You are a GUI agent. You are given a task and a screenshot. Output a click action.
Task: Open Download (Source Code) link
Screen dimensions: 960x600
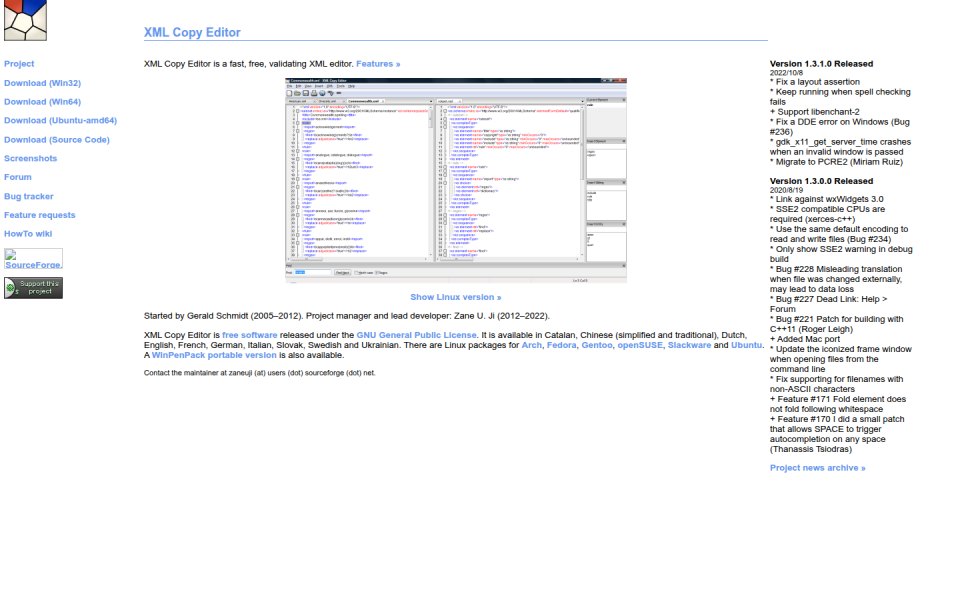point(57,140)
